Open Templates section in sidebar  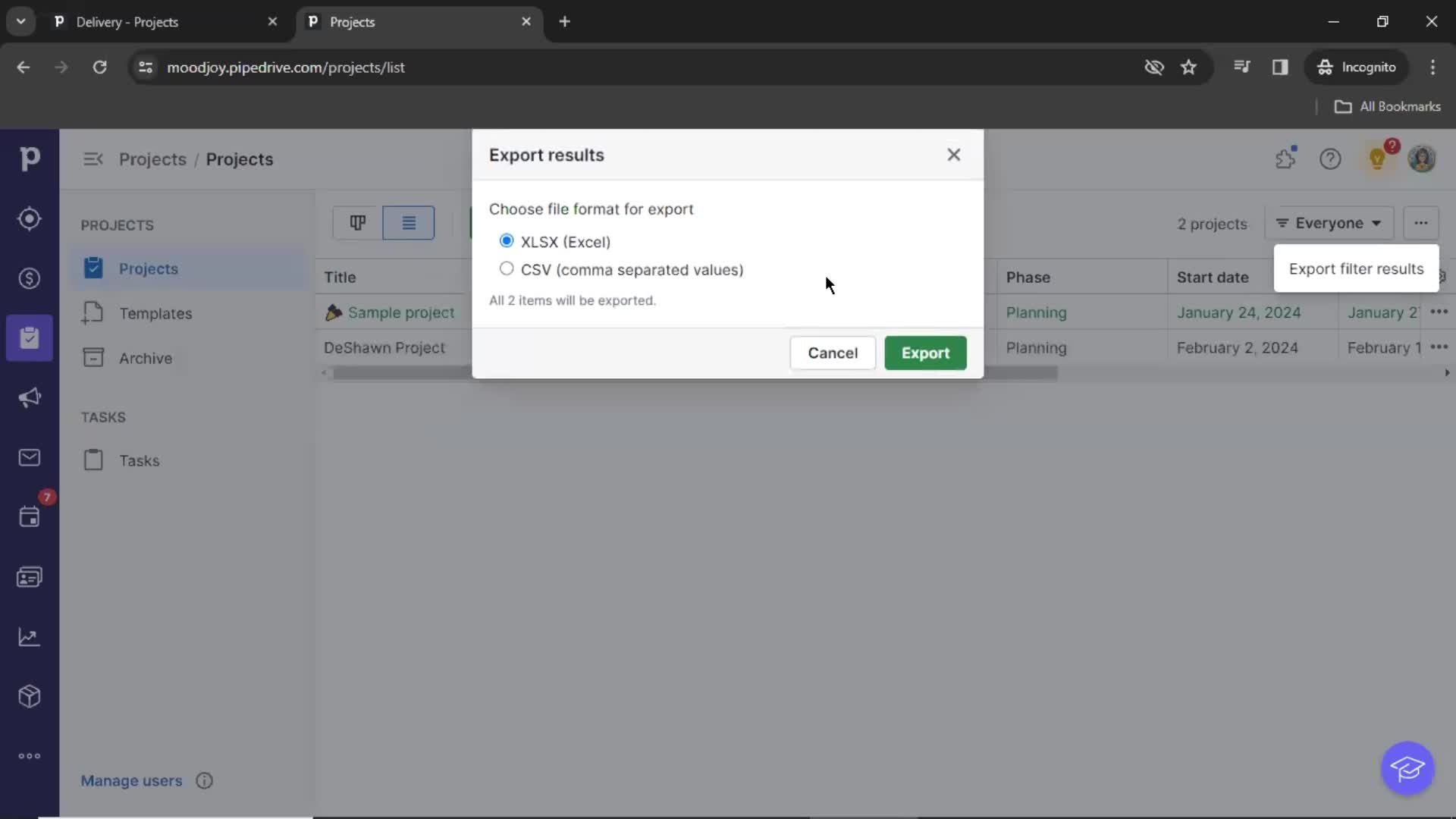click(156, 313)
